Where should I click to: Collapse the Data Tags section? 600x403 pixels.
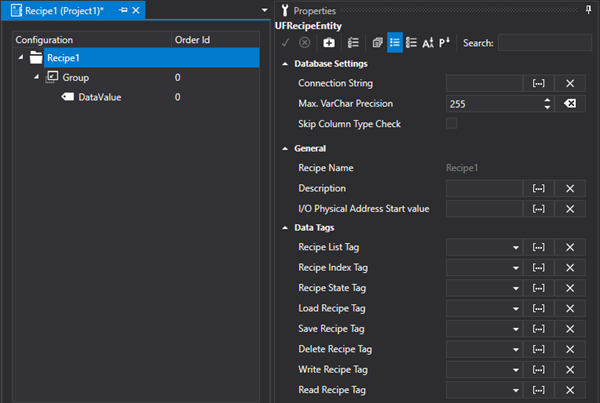[x=285, y=228]
